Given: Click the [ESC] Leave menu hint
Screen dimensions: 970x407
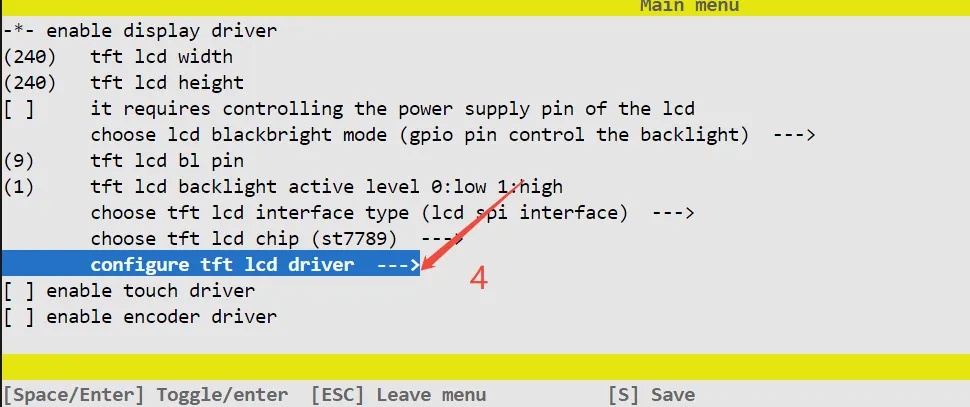Looking at the screenshot, I should (x=398, y=395).
